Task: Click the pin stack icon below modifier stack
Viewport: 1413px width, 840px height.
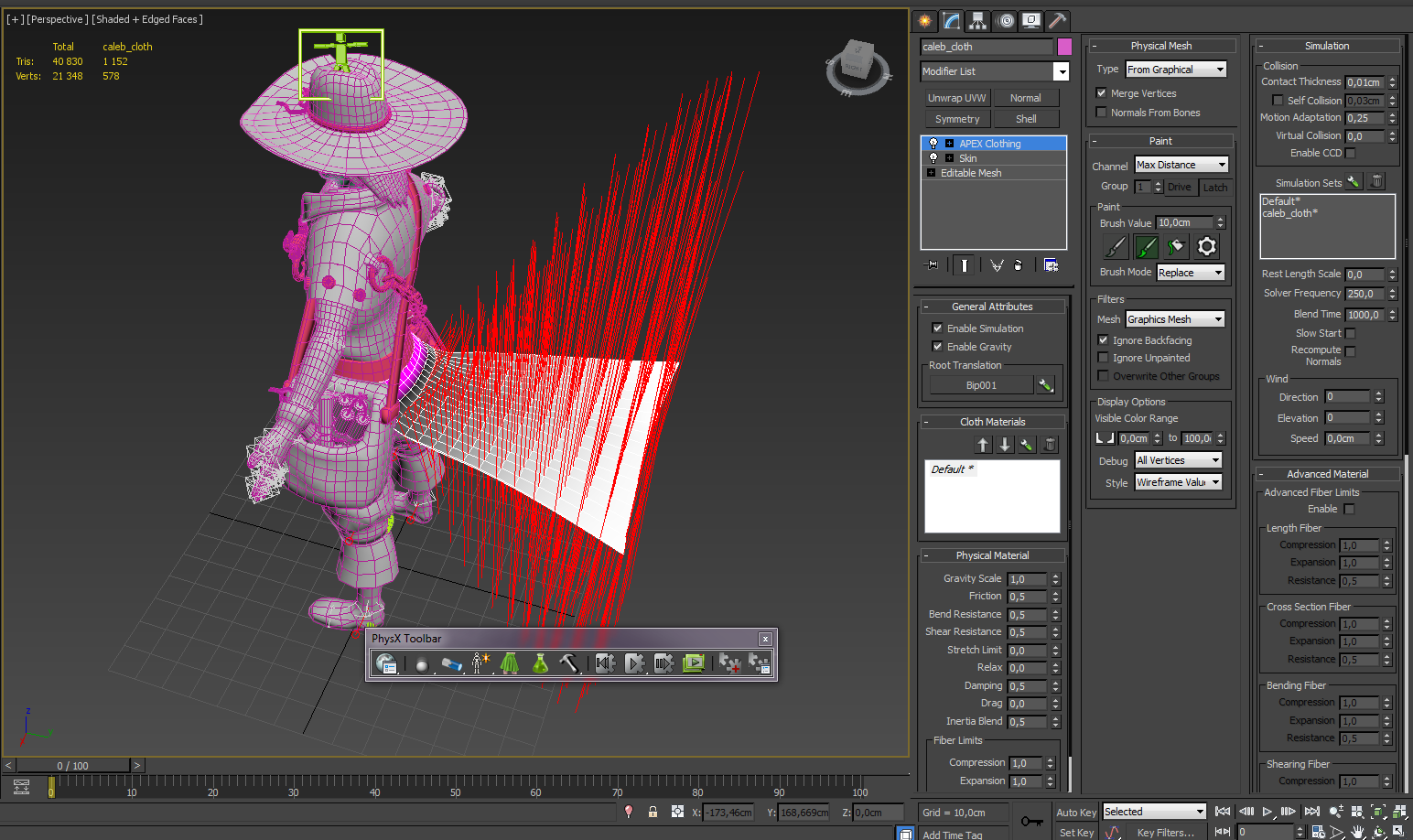Action: click(x=933, y=265)
